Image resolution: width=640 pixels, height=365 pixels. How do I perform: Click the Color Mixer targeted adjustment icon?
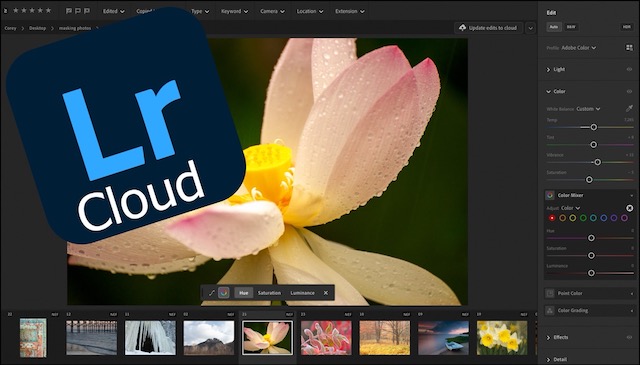point(629,208)
